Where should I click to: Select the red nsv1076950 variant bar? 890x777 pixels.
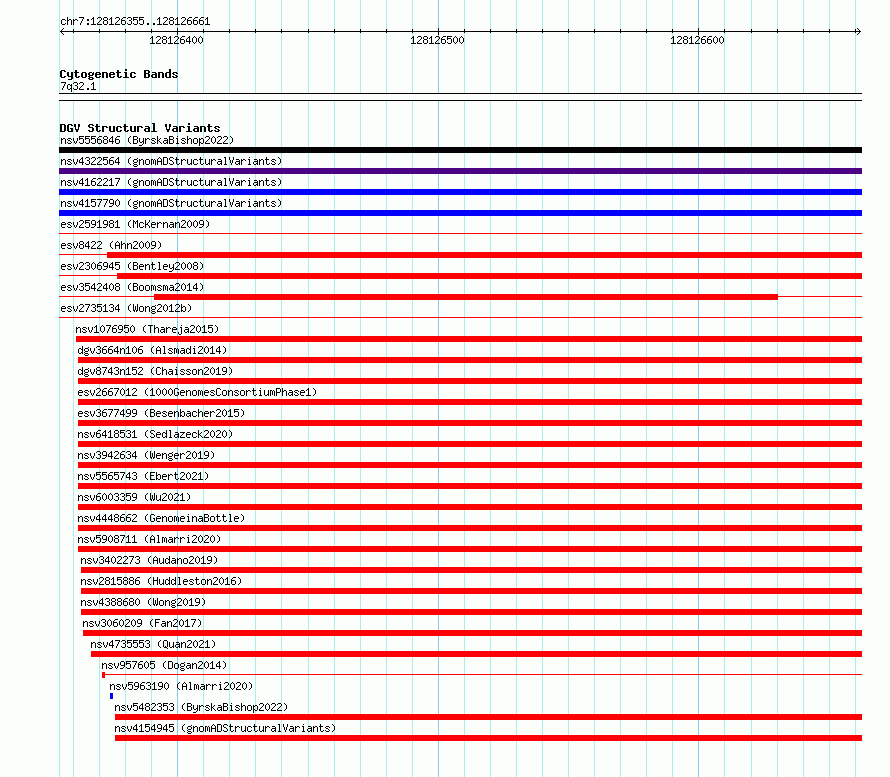click(469, 339)
